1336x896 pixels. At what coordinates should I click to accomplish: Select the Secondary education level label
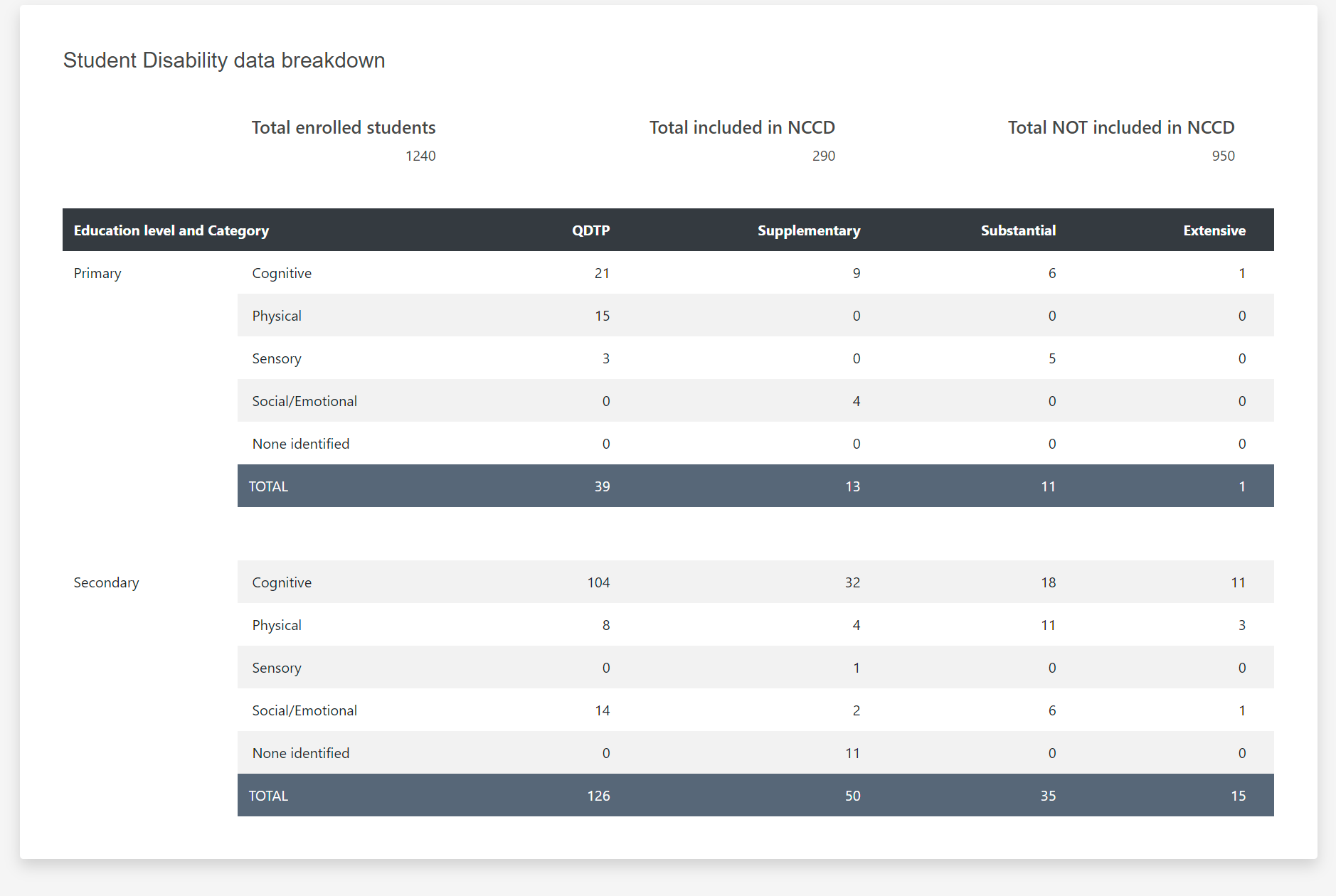(107, 582)
